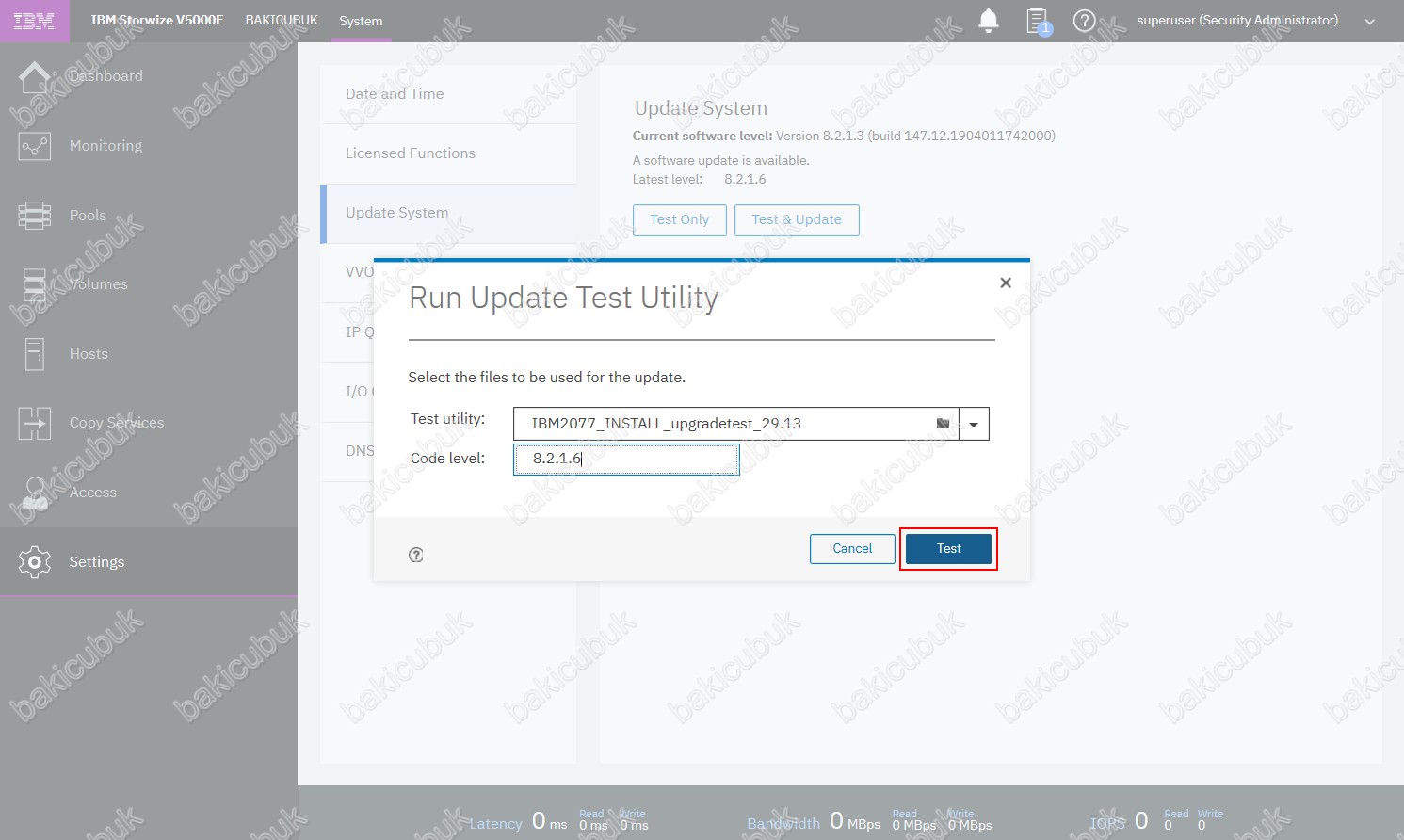Open the Dashboard menu item
Screen dimensions: 1404x840
click(x=106, y=76)
